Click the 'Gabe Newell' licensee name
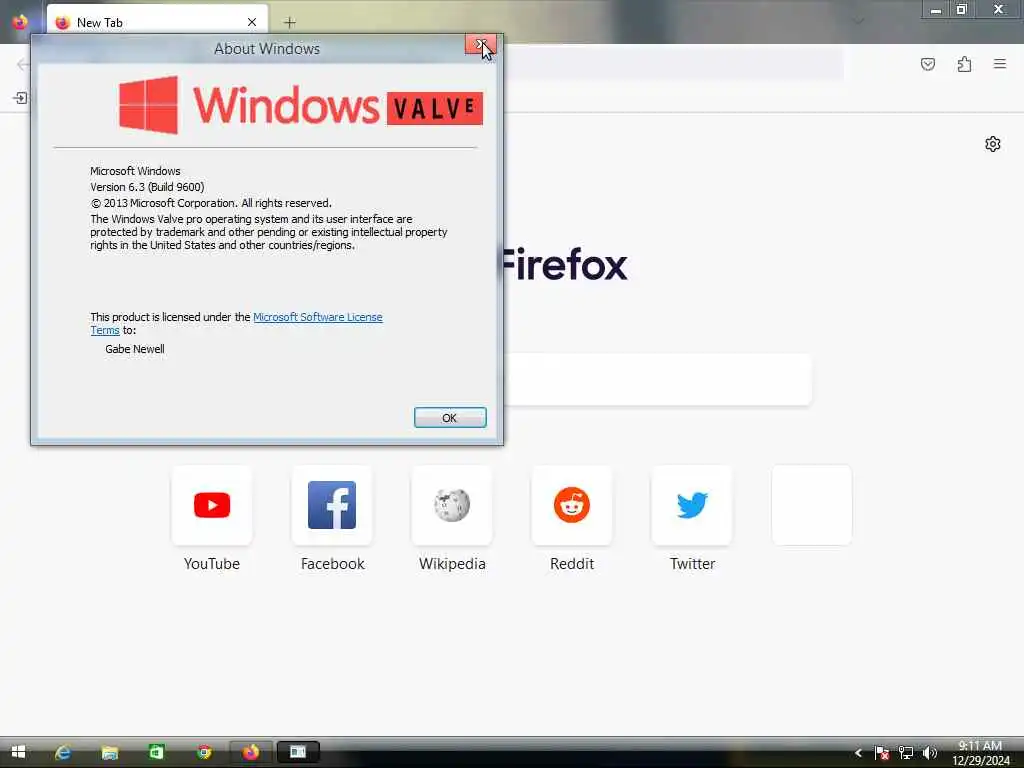 (135, 349)
